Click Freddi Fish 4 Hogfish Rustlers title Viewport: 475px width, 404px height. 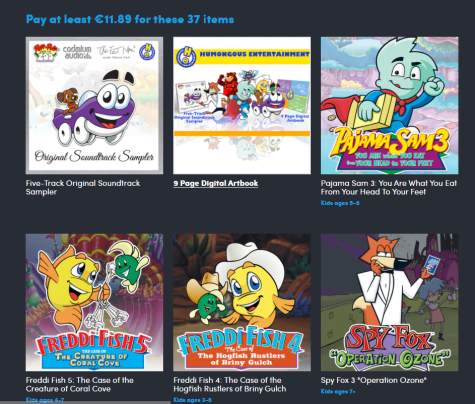[230, 384]
